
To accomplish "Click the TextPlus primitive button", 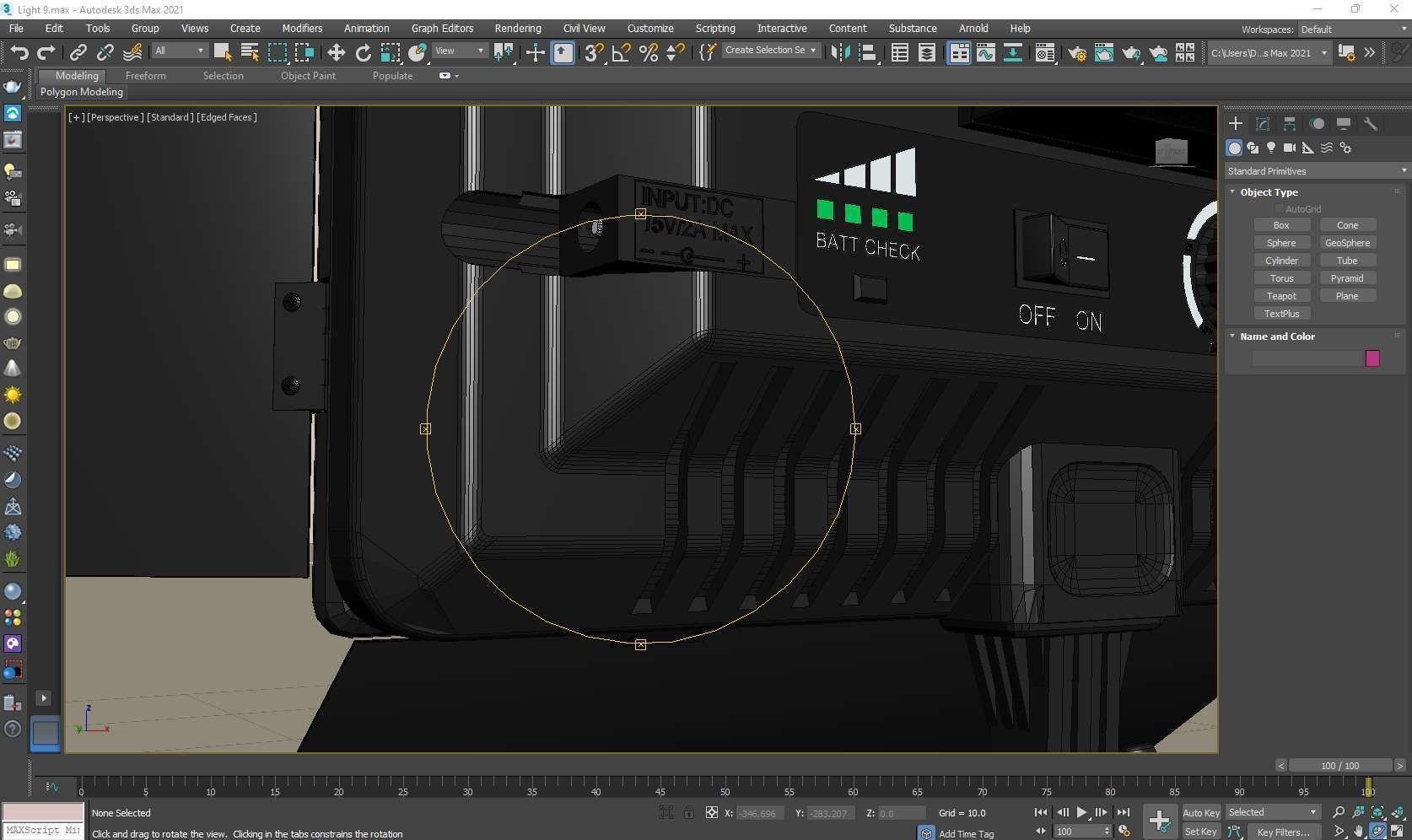I will tap(1281, 314).
